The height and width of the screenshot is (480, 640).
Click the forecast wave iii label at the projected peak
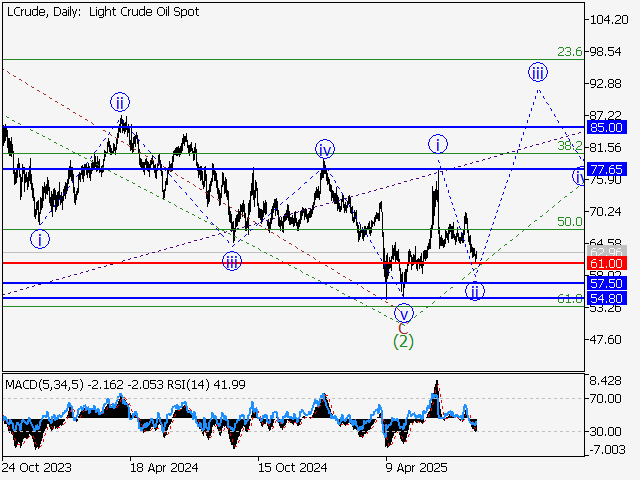[x=538, y=71]
